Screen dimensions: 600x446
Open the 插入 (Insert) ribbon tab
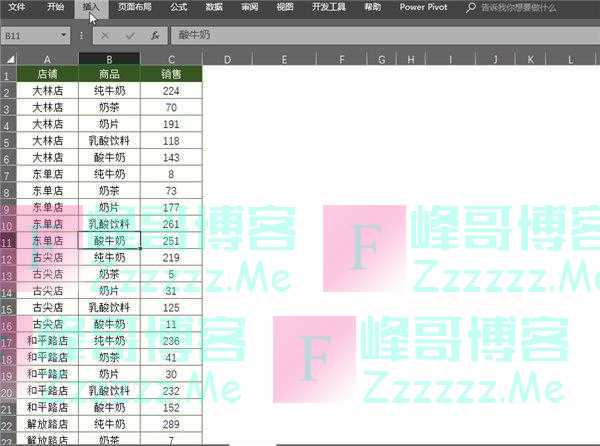pos(91,6)
